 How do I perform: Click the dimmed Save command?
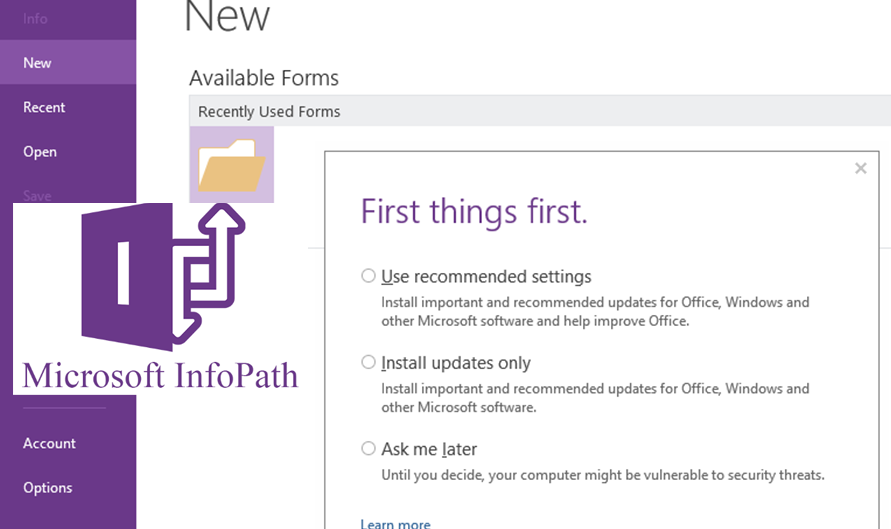tap(37, 195)
